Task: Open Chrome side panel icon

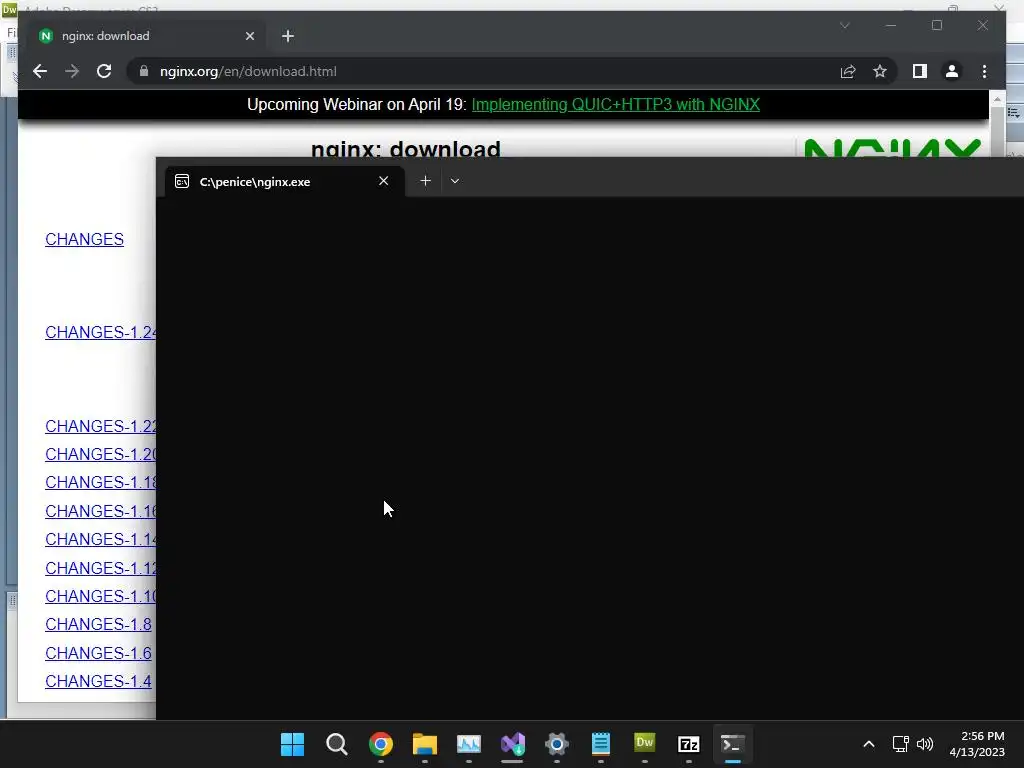Action: [x=920, y=71]
